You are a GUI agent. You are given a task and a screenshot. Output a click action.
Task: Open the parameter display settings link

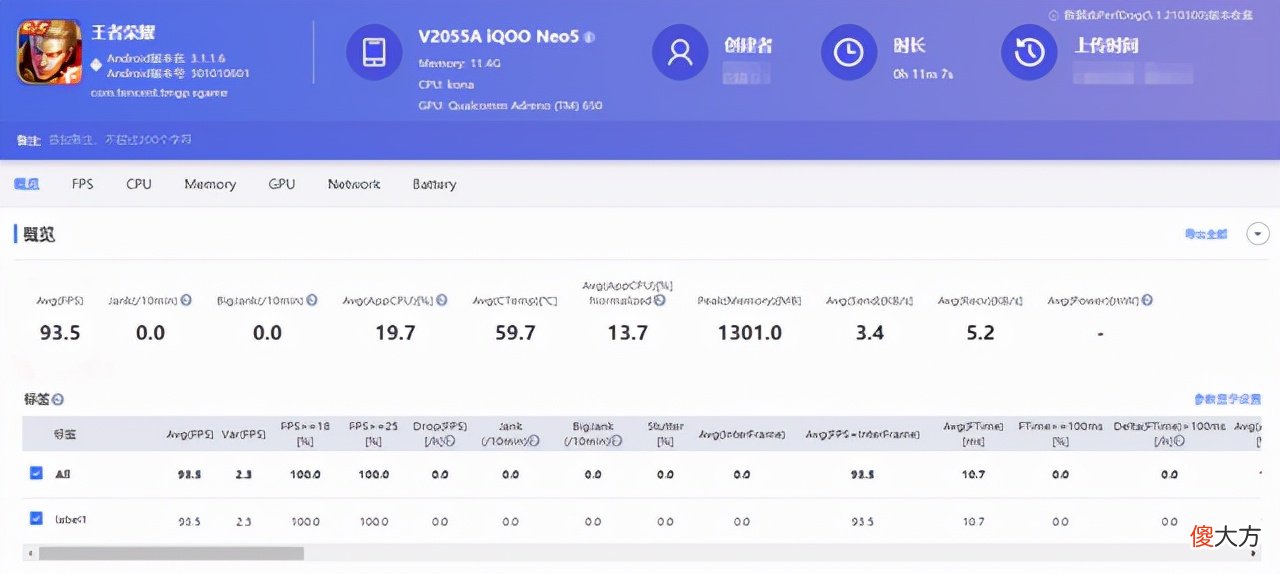tap(1227, 399)
